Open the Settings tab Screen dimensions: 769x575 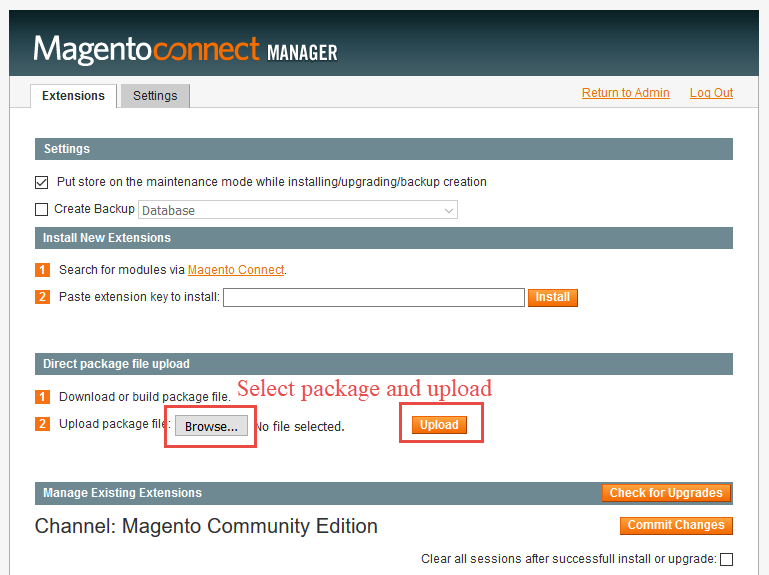coord(155,96)
